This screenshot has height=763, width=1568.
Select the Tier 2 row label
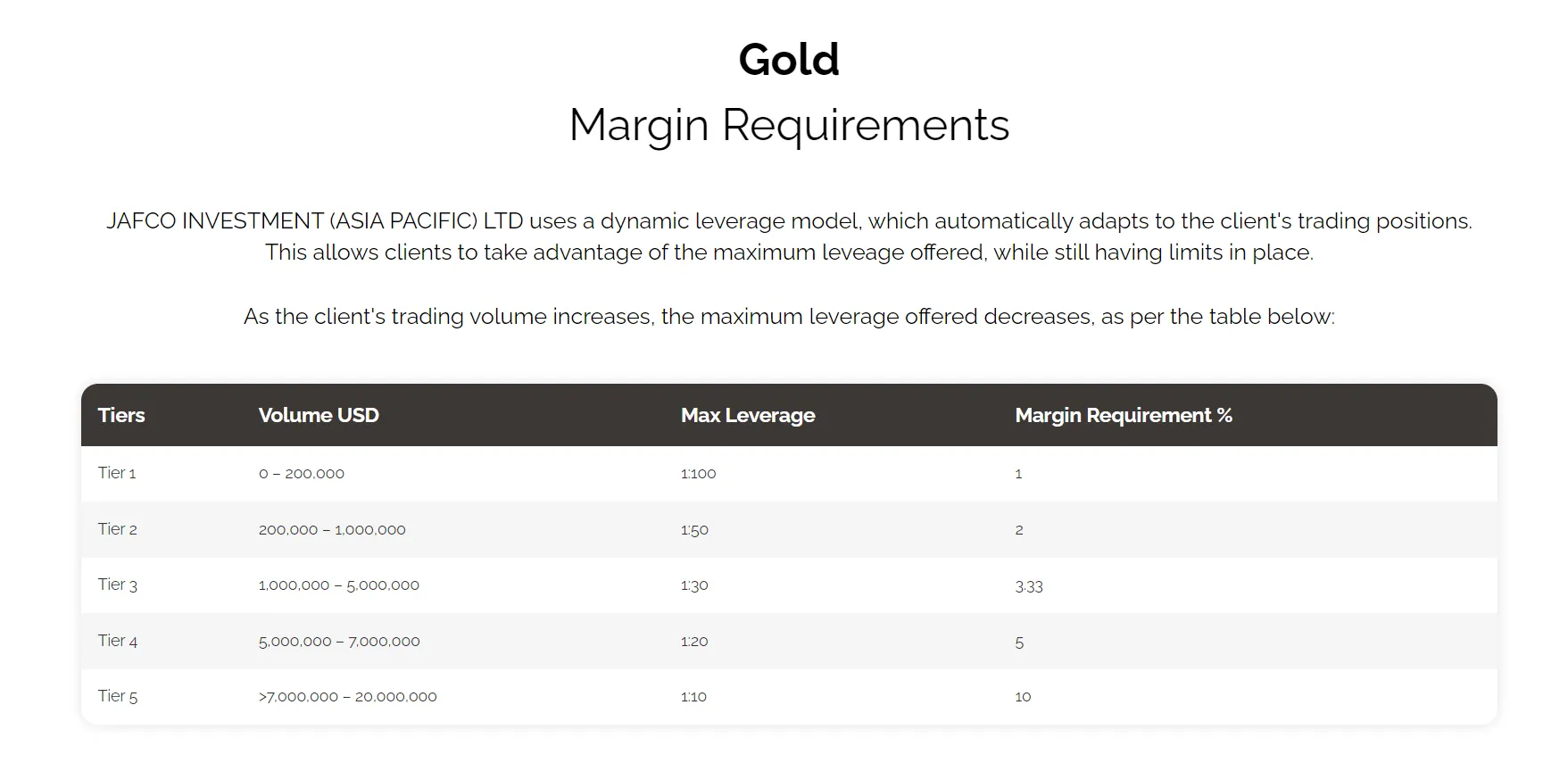(118, 529)
